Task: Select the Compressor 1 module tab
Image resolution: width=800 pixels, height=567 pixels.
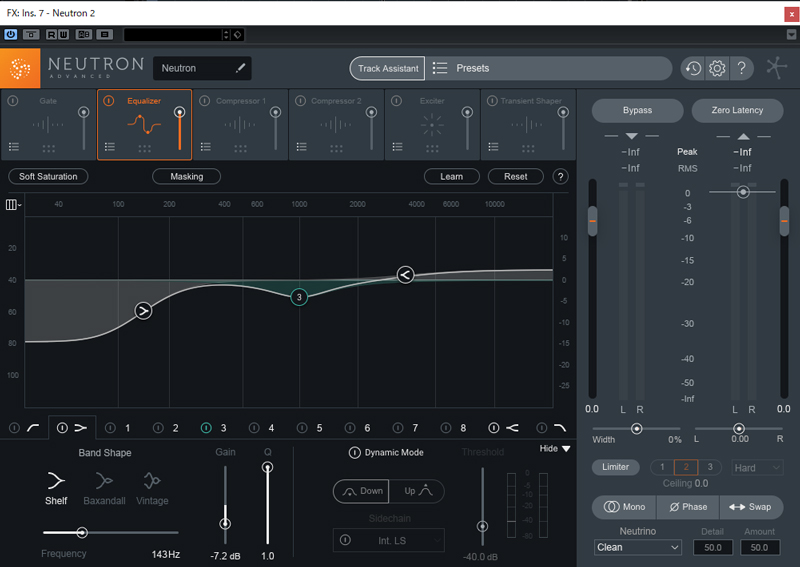Action: pyautogui.click(x=240, y=125)
